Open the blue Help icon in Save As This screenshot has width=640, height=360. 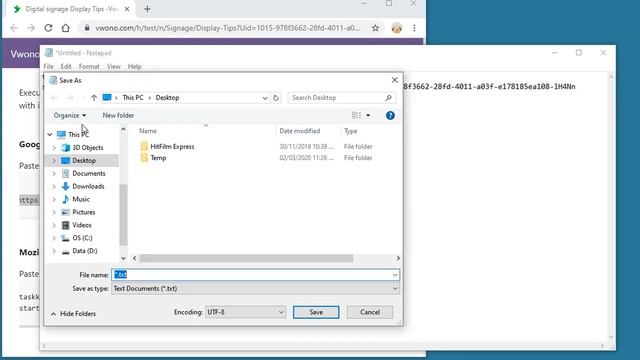[x=390, y=116]
